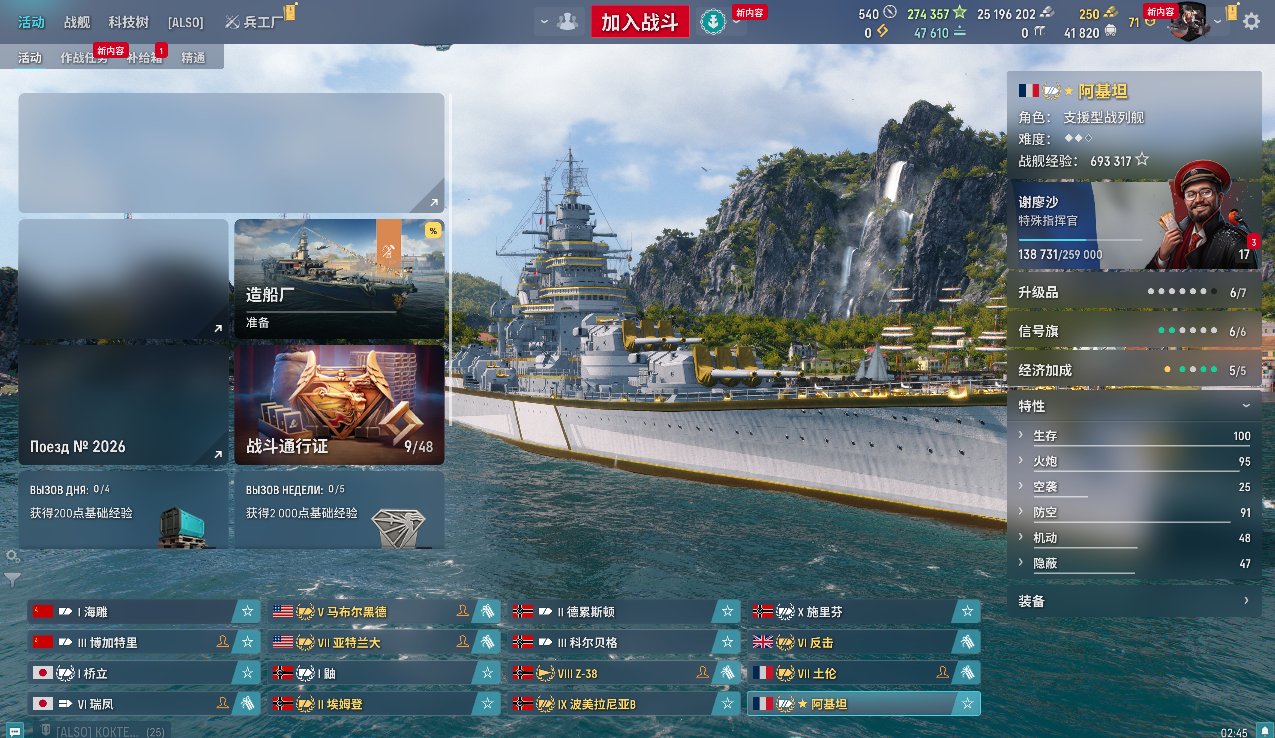Open the division players icon beside battle button

(x=568, y=21)
